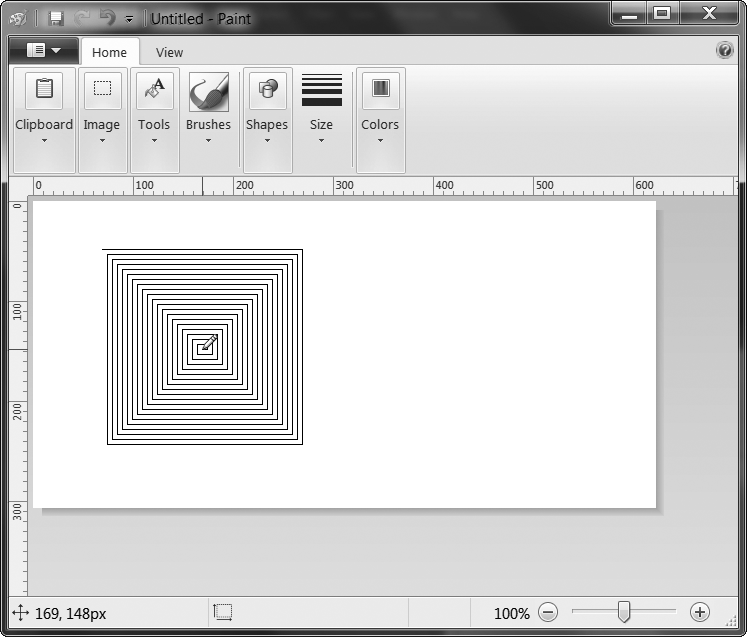Zoom in with the plus button
747x637 pixels.
(x=699, y=612)
